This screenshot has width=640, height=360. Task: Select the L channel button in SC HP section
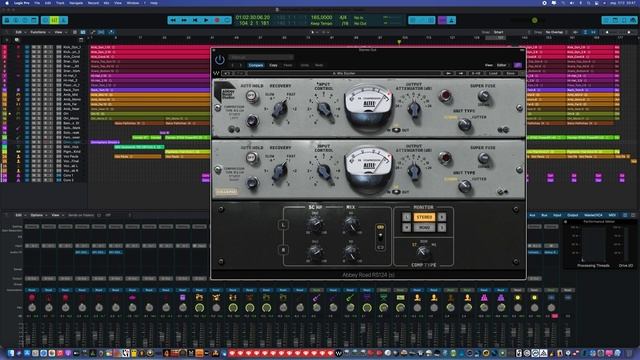click(284, 225)
